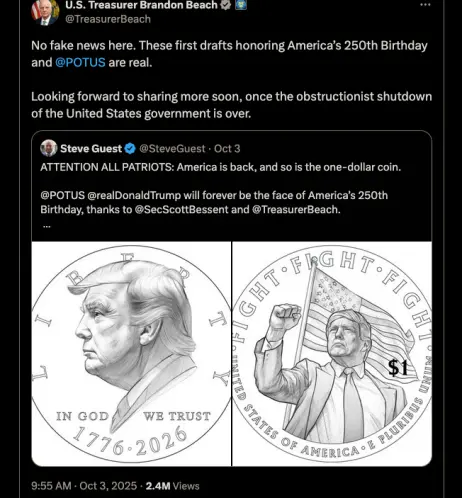The height and width of the screenshot is (498, 462).
Task: Click the 9:55 AM · Oct 3, 2025 timestamp
Action: pos(84,486)
